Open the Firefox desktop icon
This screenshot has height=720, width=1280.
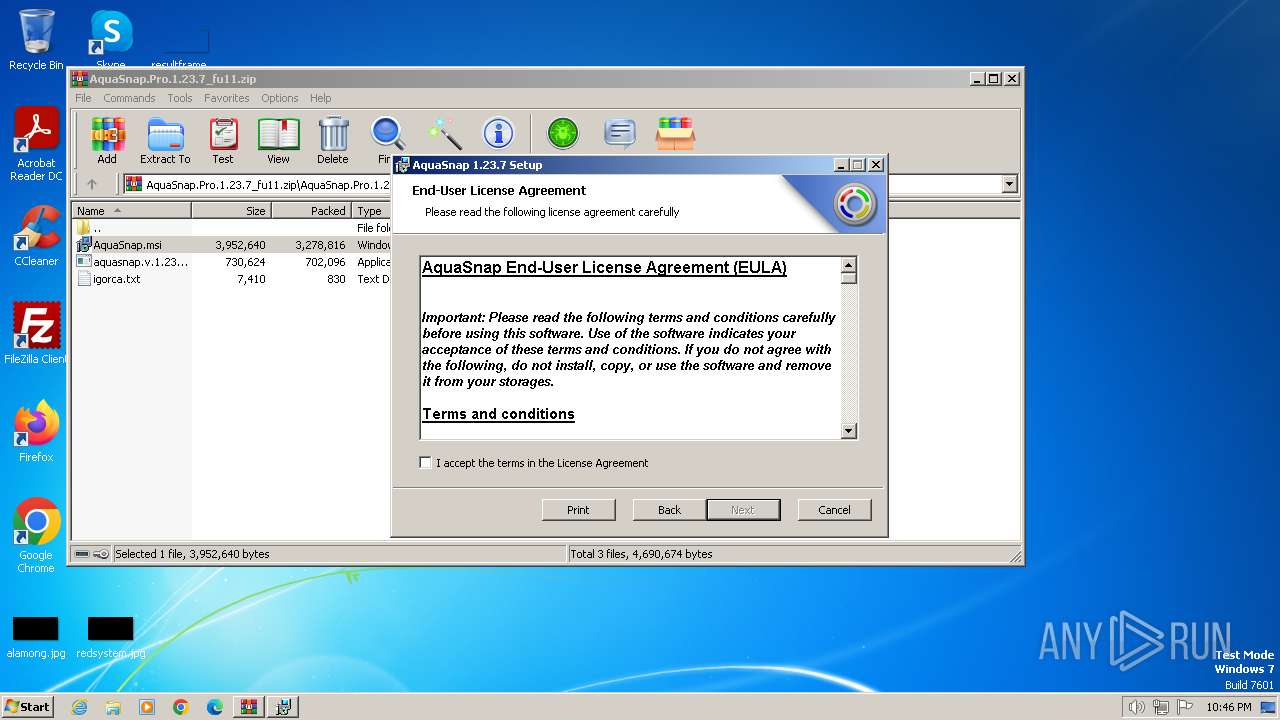[36, 432]
